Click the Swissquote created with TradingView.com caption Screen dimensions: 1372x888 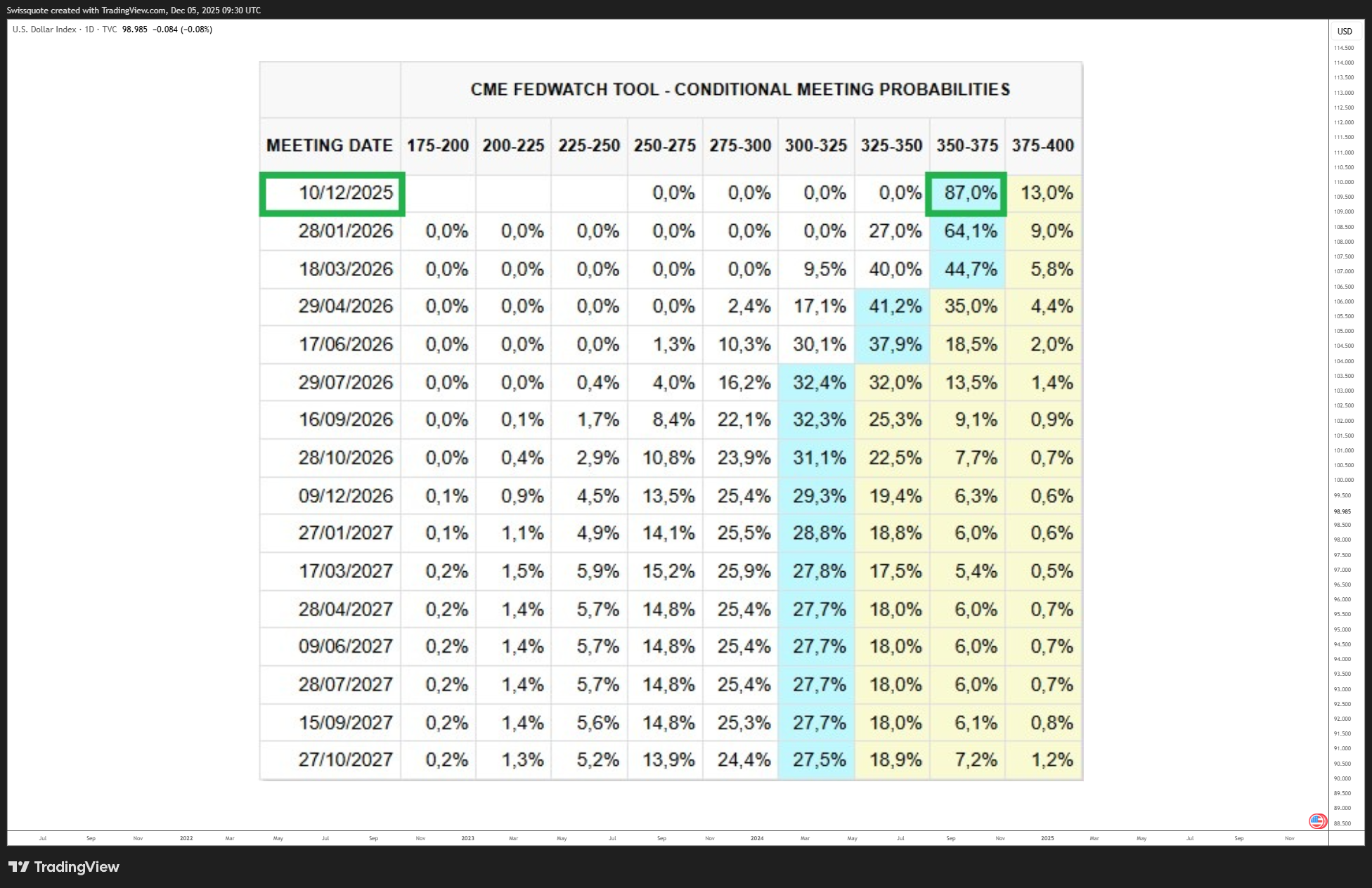[134, 11]
